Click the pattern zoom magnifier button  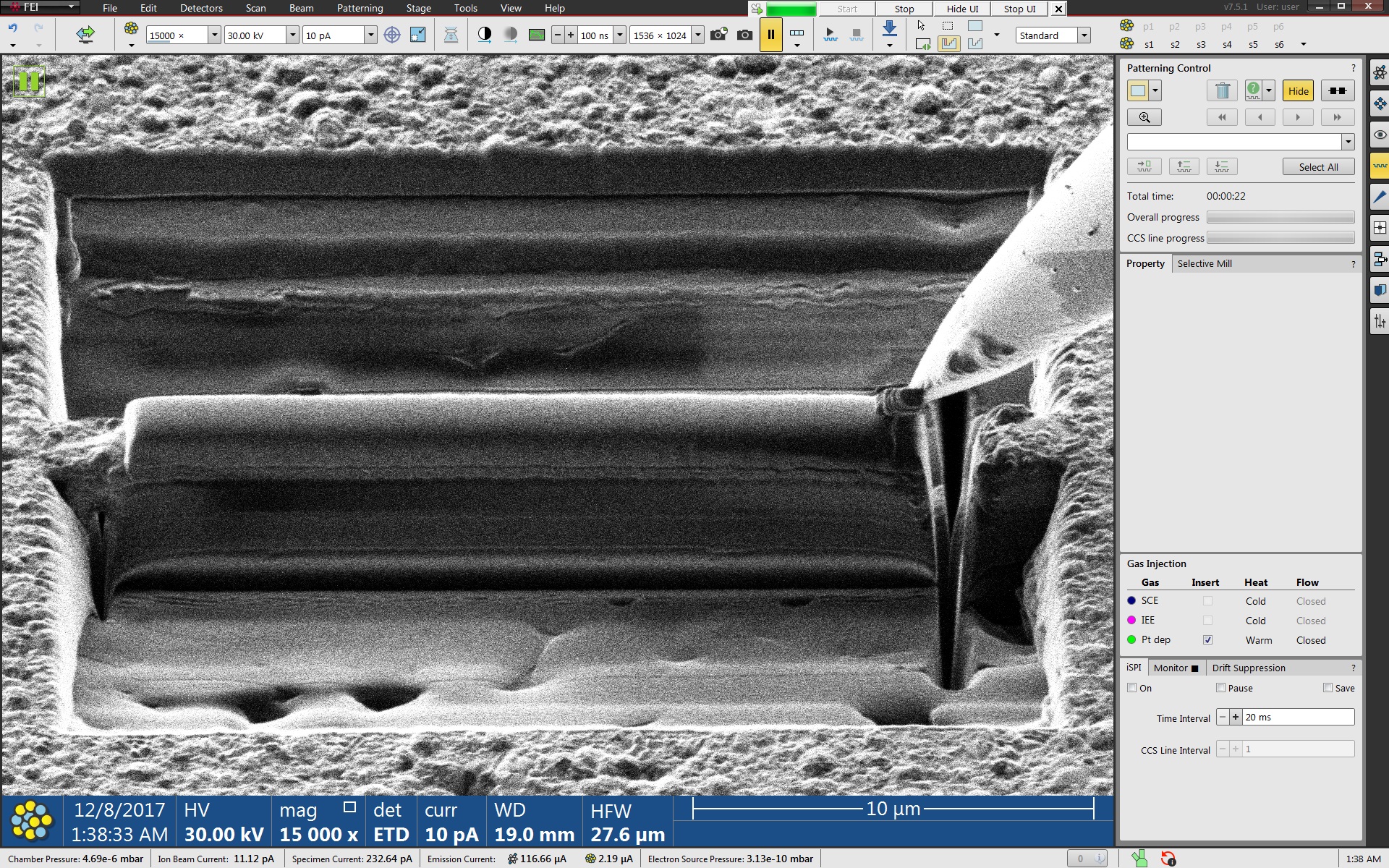pyautogui.click(x=1144, y=117)
